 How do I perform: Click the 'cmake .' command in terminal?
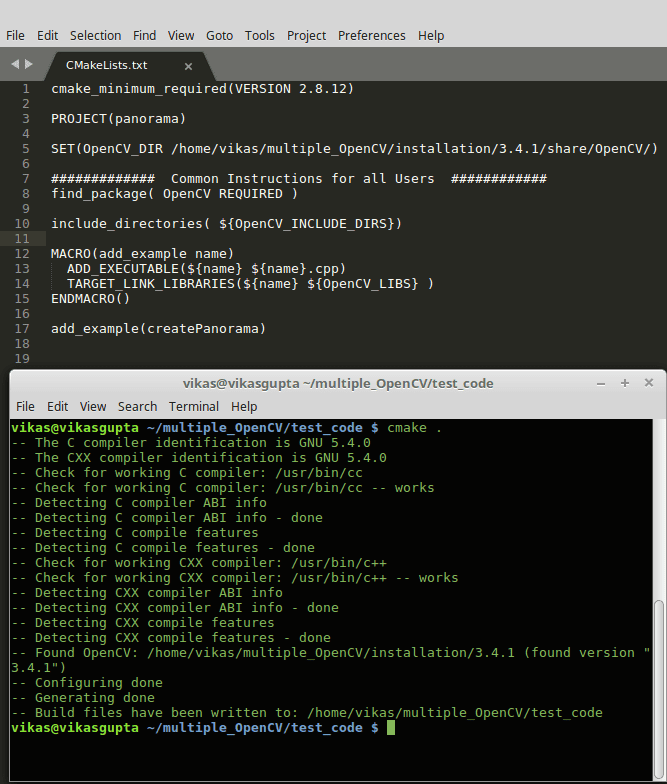[x=414, y=428]
